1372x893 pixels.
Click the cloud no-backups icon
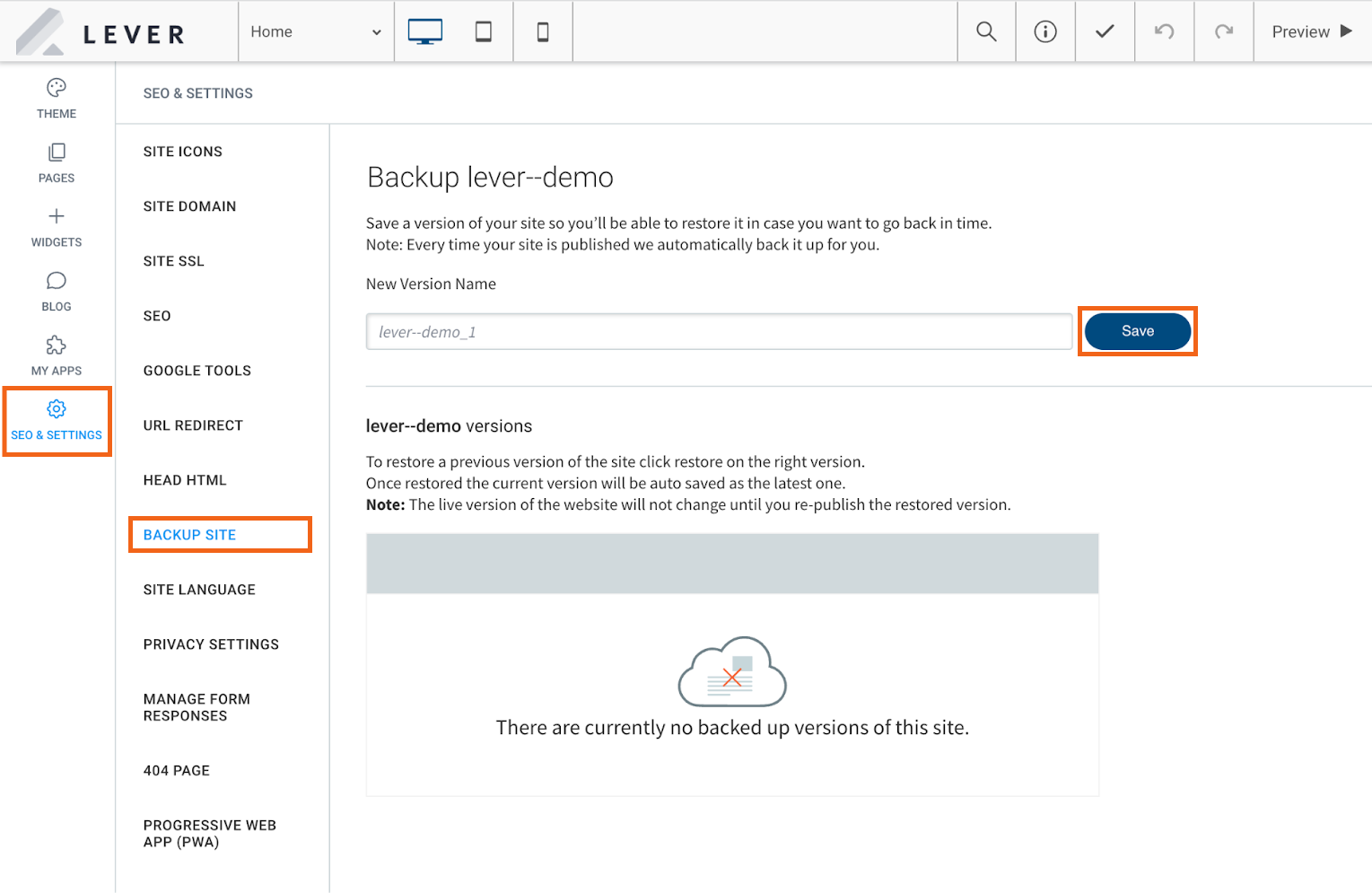coord(732,671)
